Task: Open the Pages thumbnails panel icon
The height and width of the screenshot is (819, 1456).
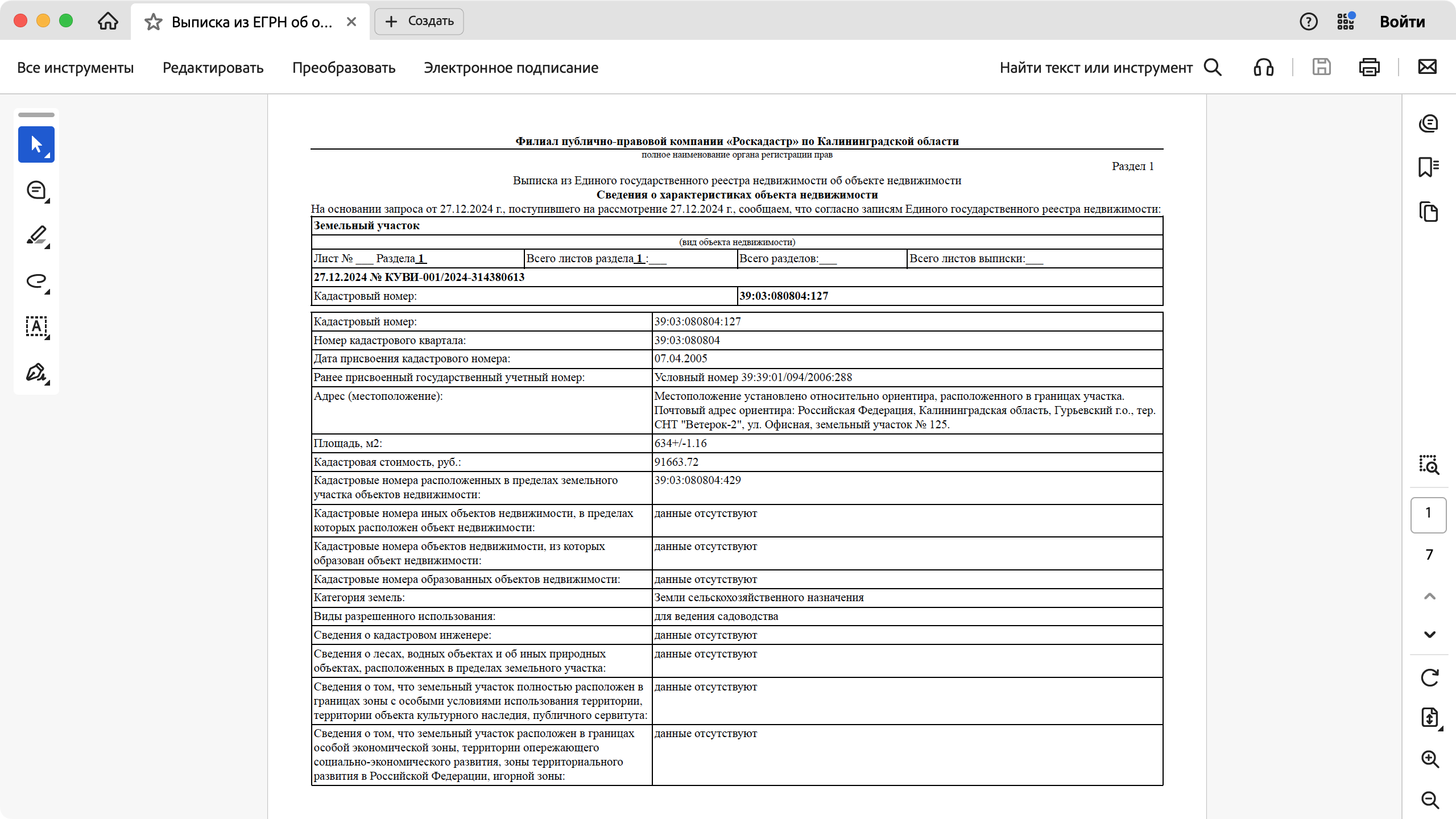Action: click(1429, 212)
